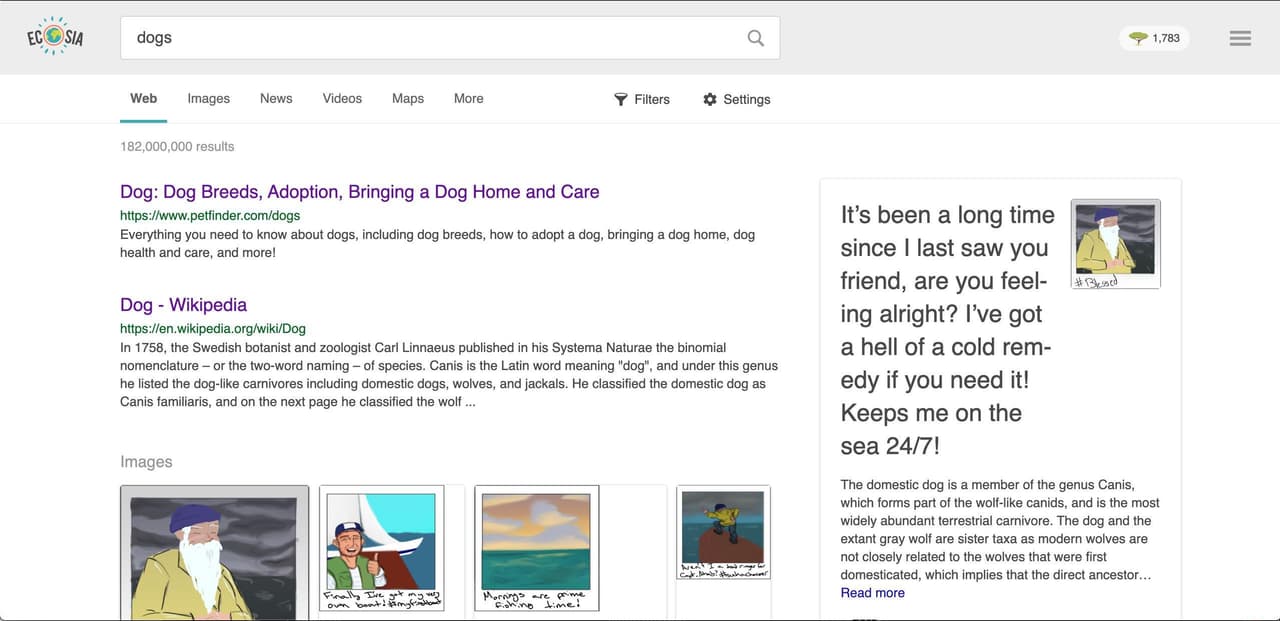Open the sea sunrise fishing thumbnail

(536, 548)
